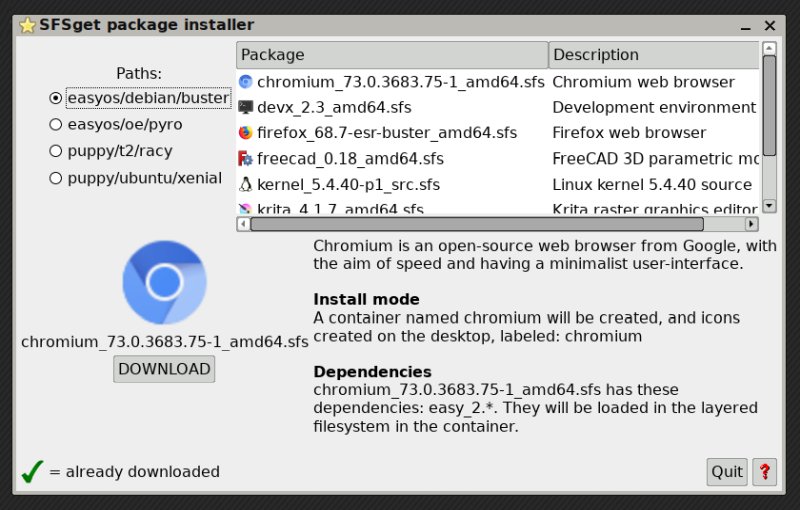800x510 pixels.
Task: Click the devx monitor icon
Action: [x=245, y=107]
